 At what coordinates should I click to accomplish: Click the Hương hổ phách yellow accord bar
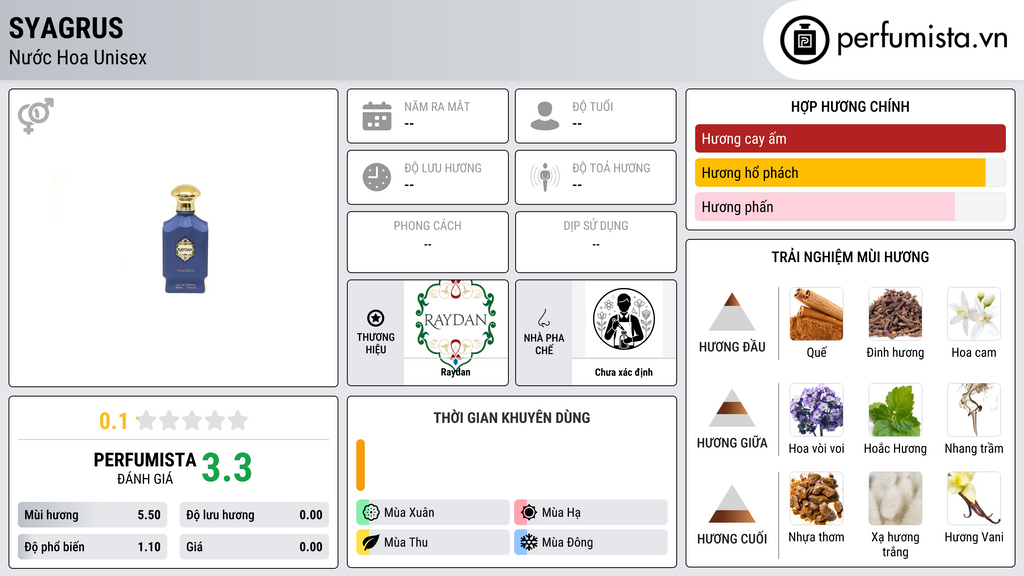pos(840,173)
